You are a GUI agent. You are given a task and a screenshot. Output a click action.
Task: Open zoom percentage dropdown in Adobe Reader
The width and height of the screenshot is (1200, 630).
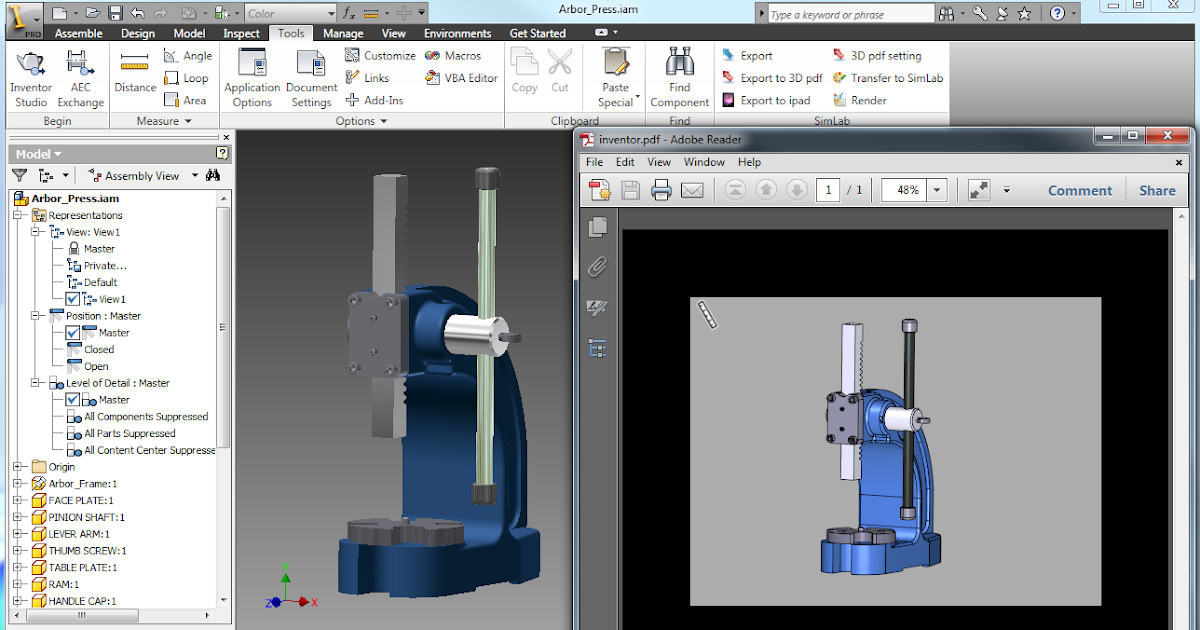point(937,190)
